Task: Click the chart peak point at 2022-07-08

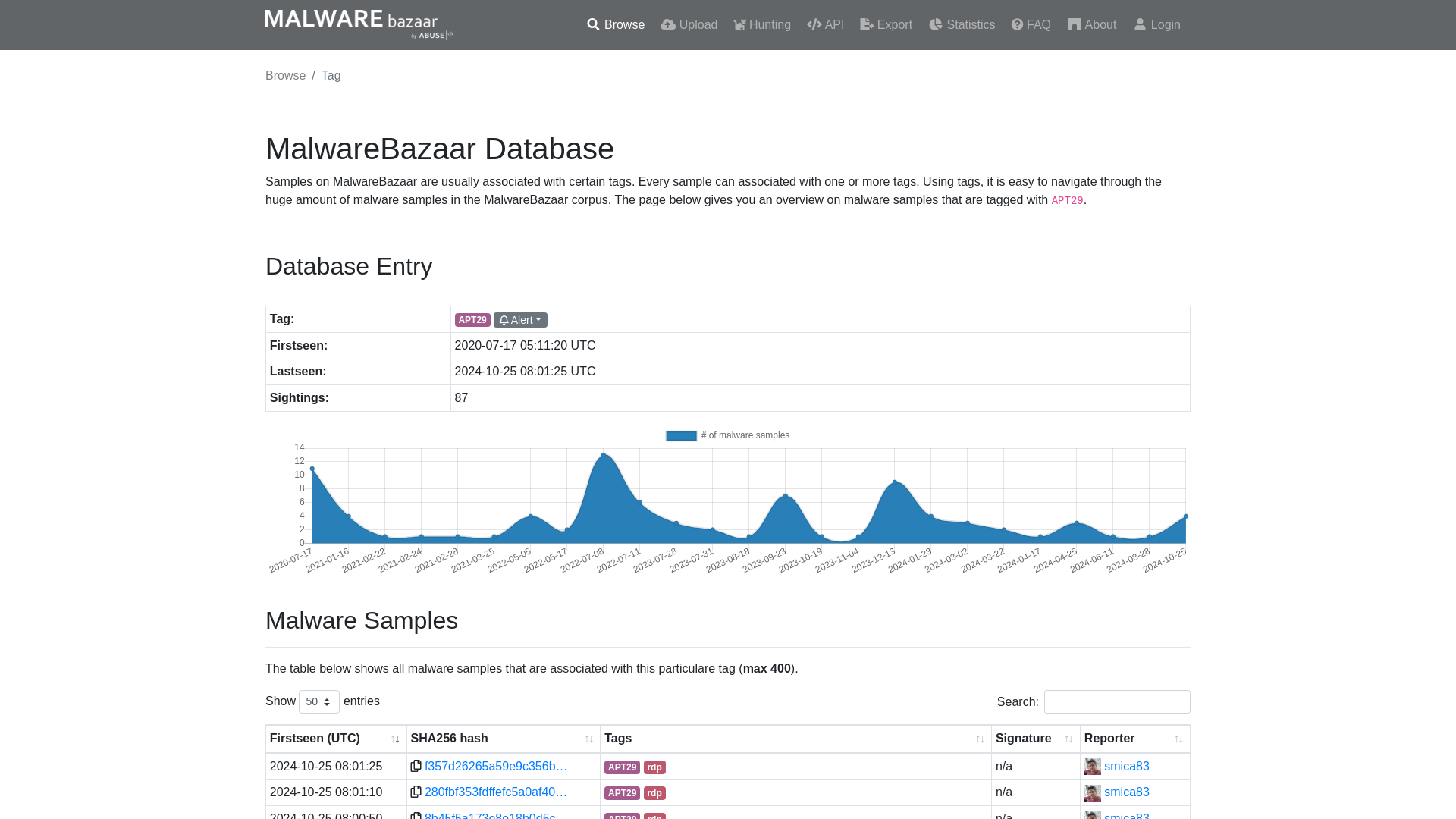Action: point(604,455)
